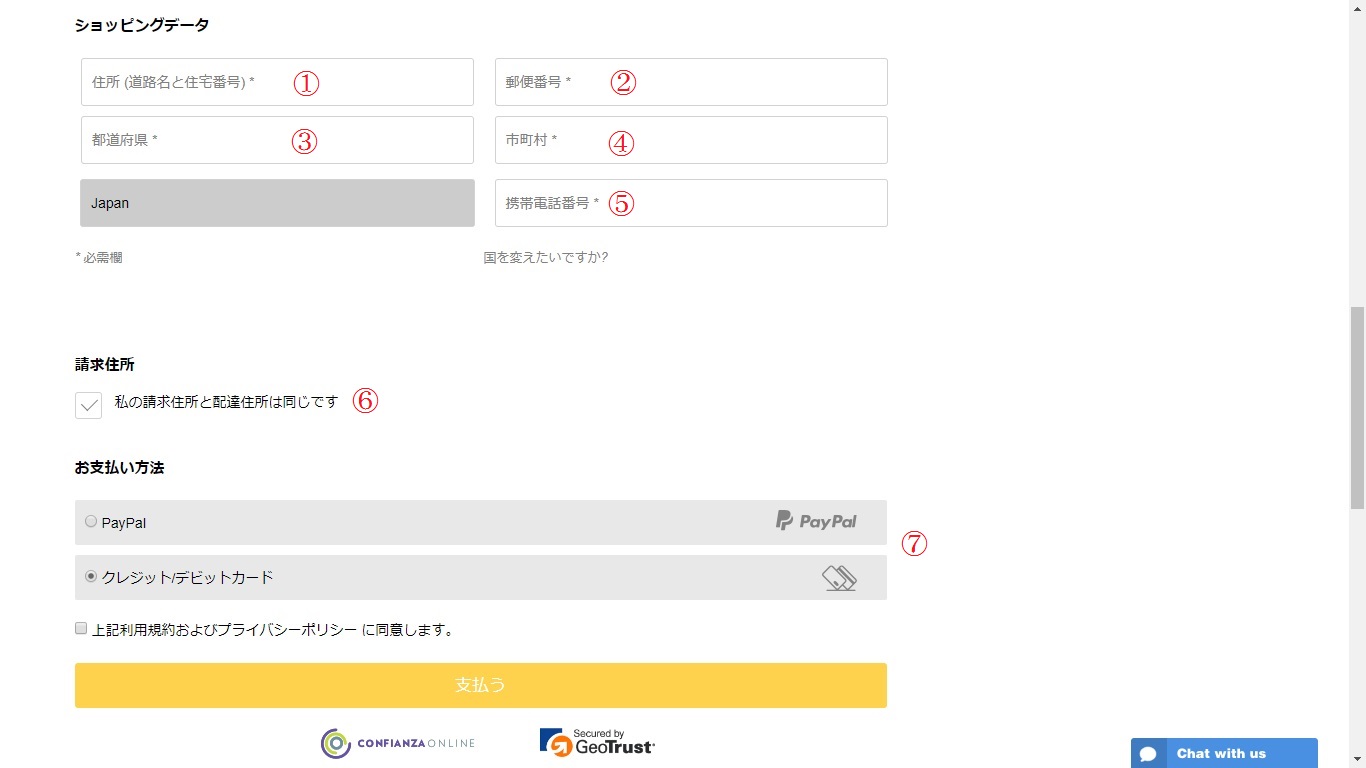Click the 携帯電話番号 phone number field
Image resolution: width=1366 pixels, height=768 pixels.
pos(691,203)
